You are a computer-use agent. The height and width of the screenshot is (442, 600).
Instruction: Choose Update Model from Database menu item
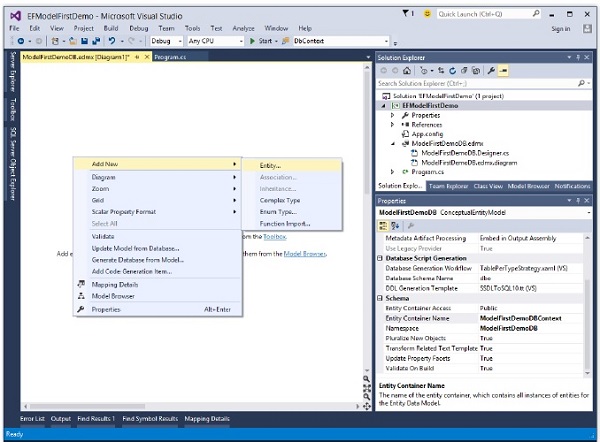(x=136, y=248)
